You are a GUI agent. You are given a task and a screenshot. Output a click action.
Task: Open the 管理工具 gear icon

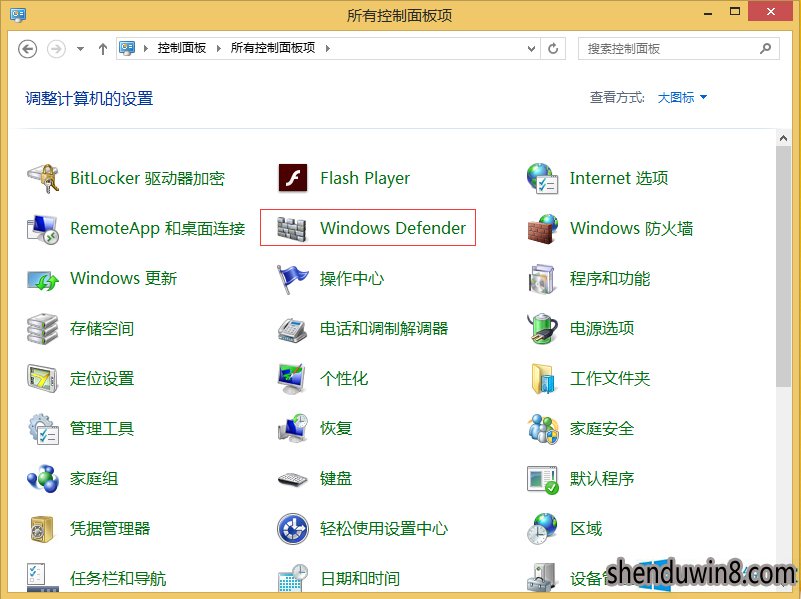43,428
